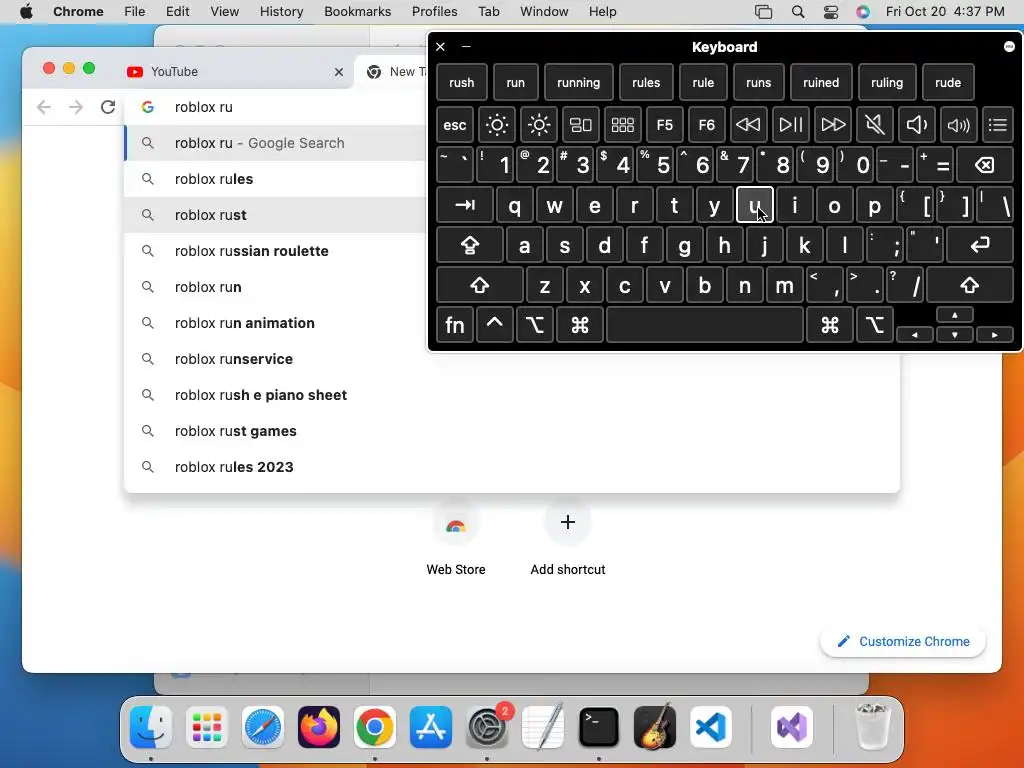Click the Mission Control key
Image resolution: width=1024 pixels, height=768 pixels.
click(x=581, y=125)
